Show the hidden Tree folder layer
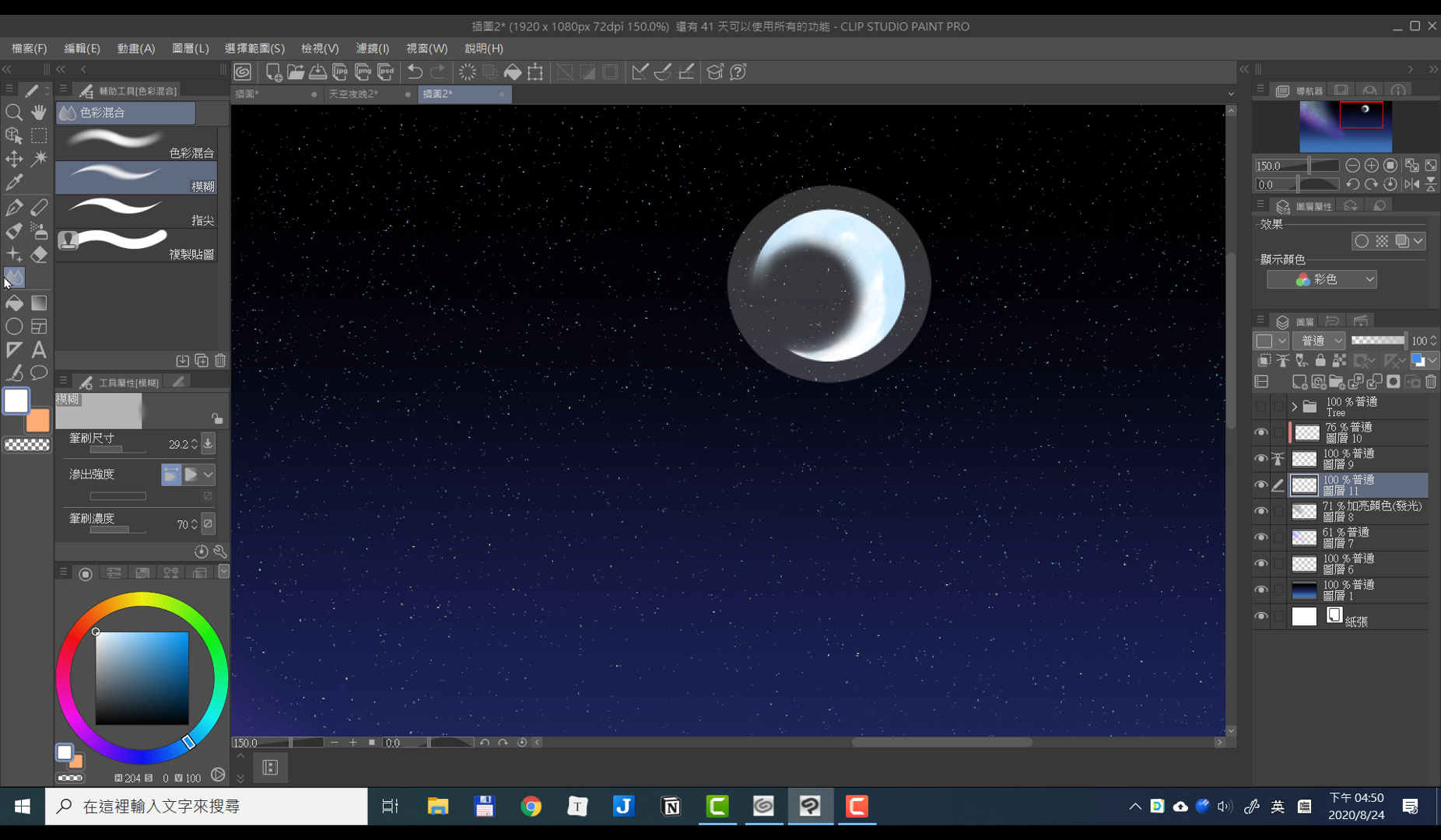The height and width of the screenshot is (840, 1441). click(x=1261, y=407)
